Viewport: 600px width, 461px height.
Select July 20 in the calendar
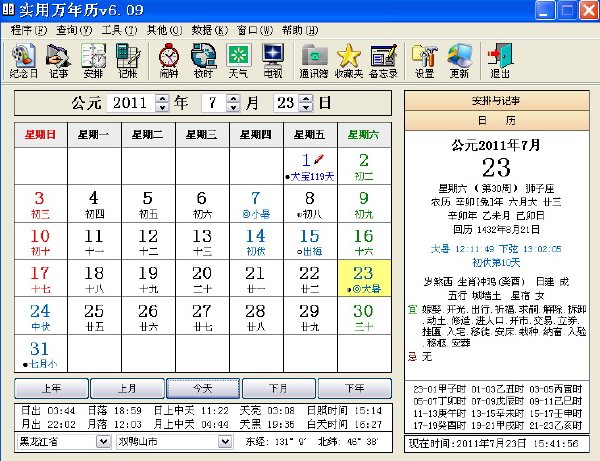(x=202, y=279)
